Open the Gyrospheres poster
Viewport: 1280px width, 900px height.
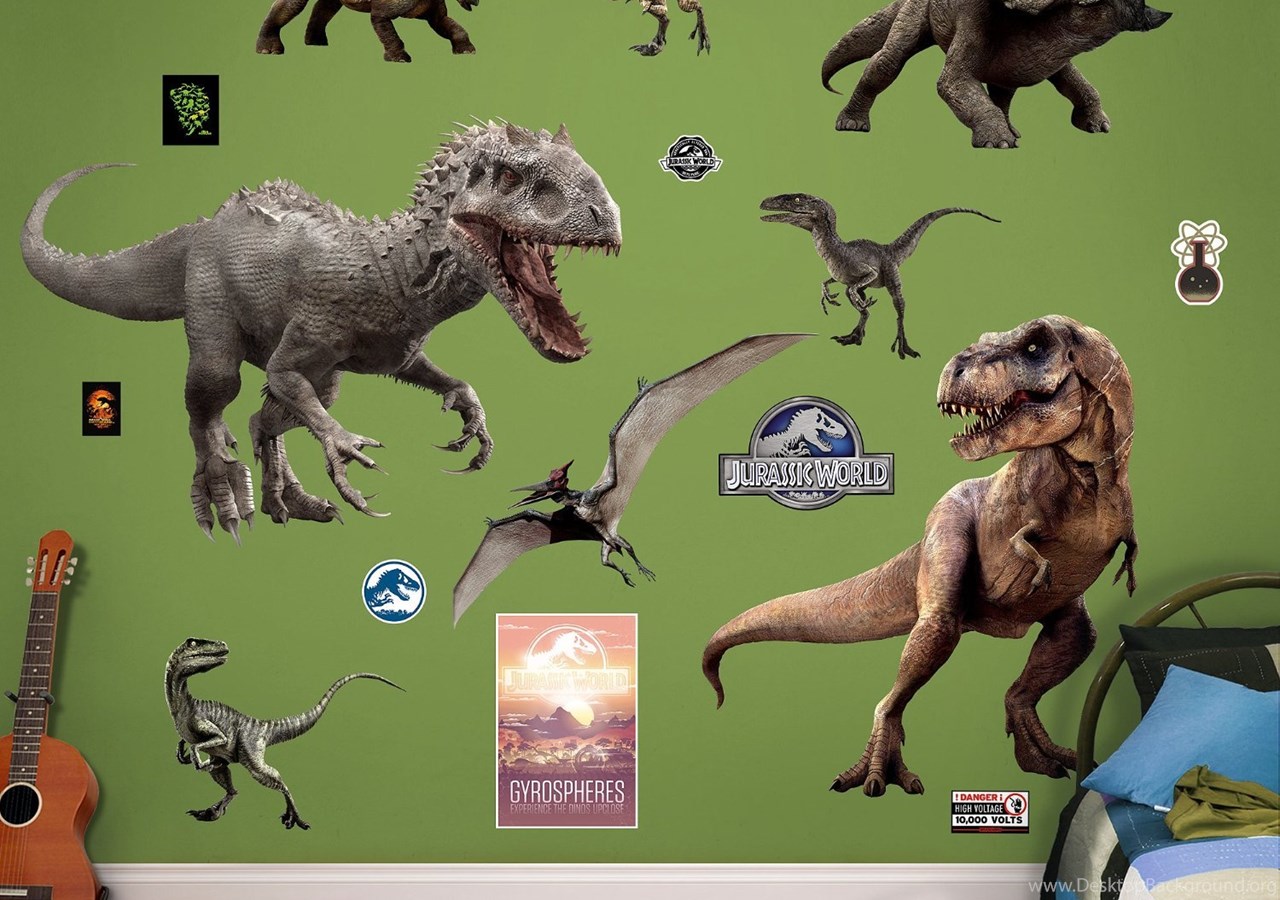567,721
